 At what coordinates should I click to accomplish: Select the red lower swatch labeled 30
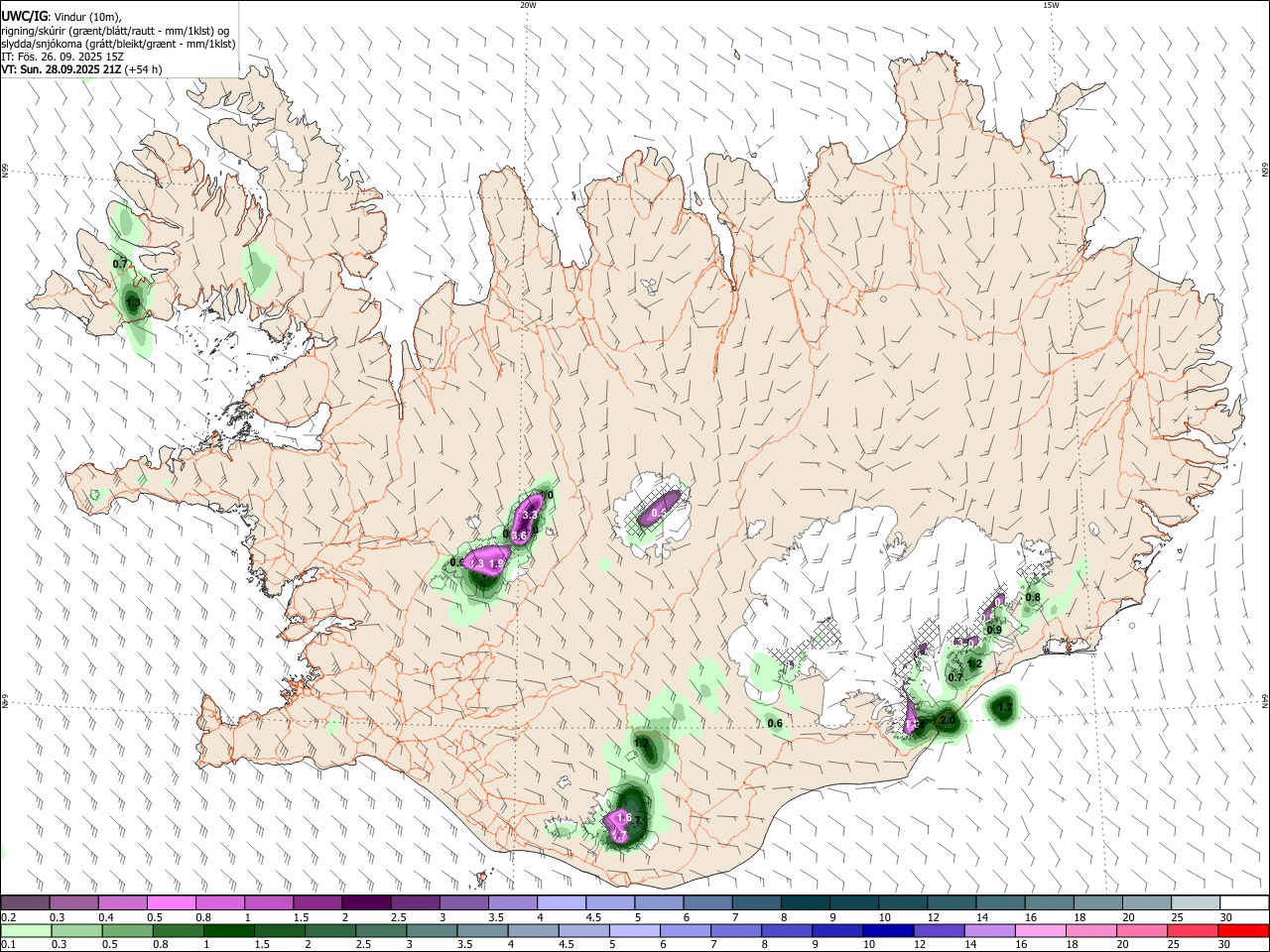point(1243,931)
